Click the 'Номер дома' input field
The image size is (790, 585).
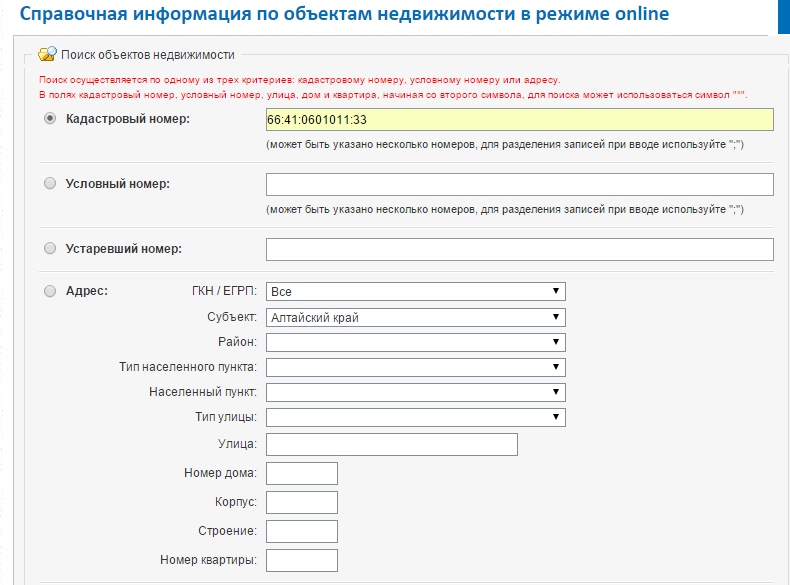tap(302, 473)
